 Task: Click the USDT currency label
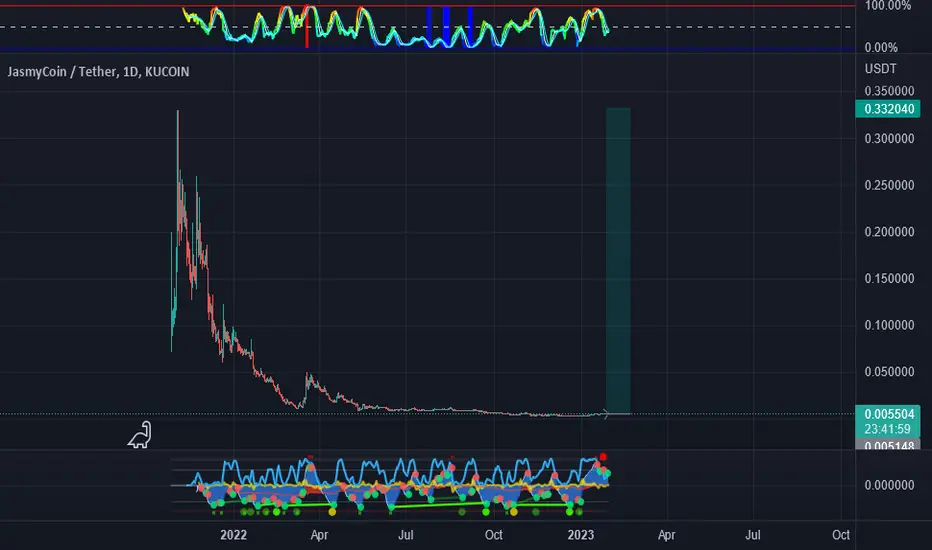[x=880, y=68]
